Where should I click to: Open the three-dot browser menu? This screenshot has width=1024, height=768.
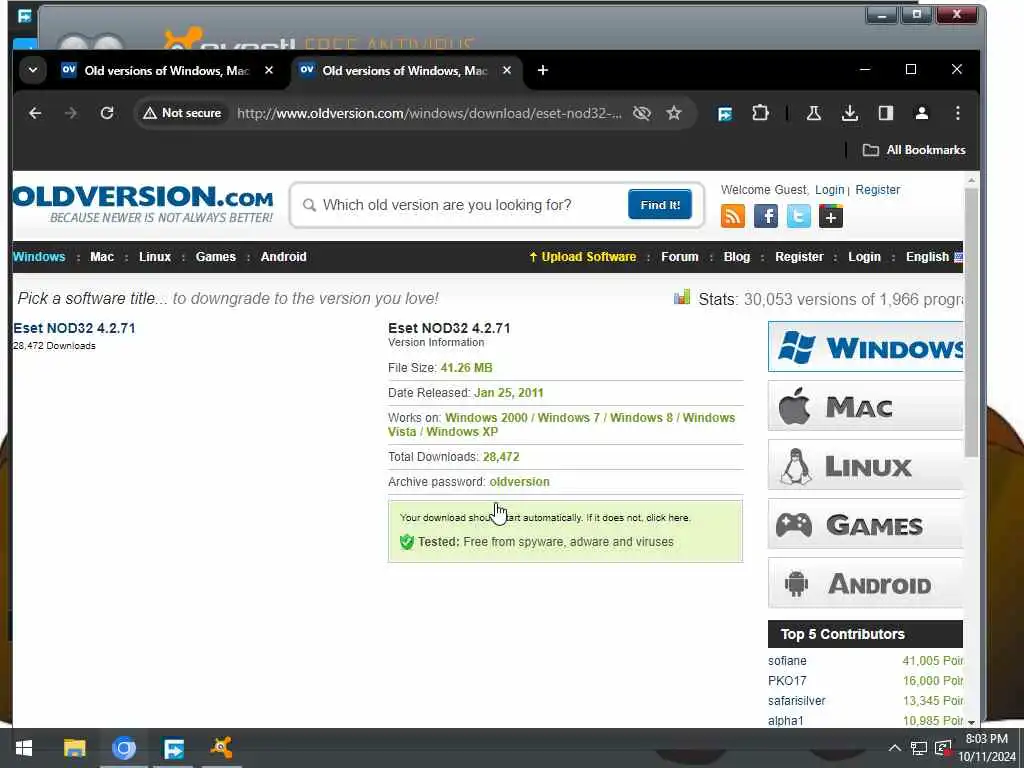coord(957,113)
